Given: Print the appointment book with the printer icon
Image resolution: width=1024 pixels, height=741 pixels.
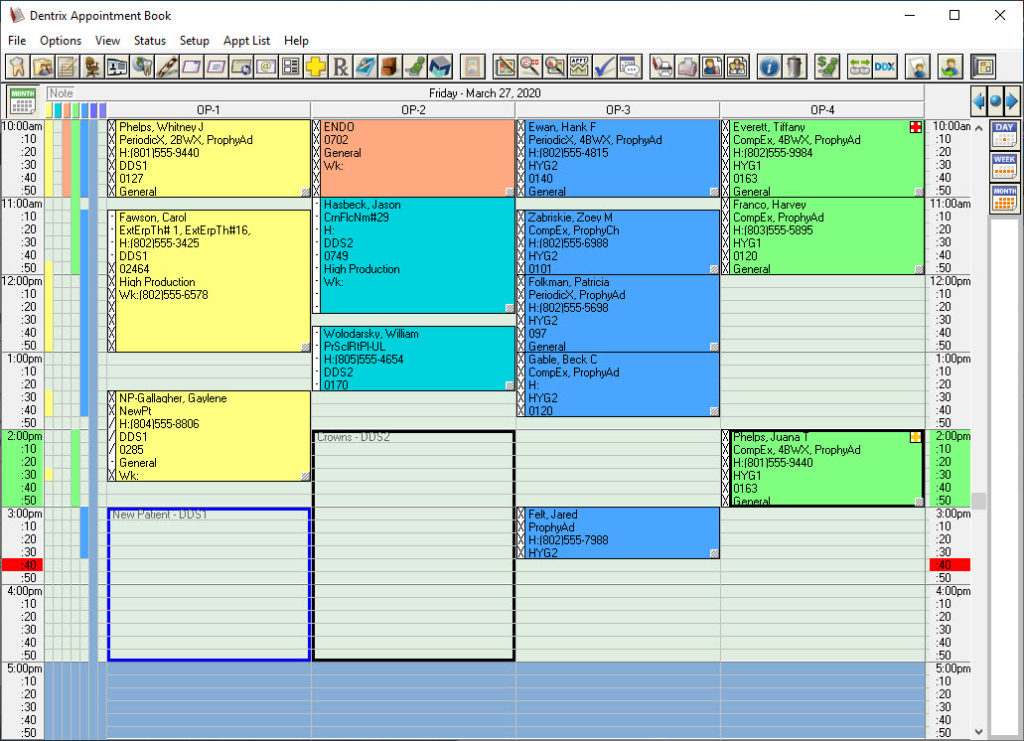Looking at the screenshot, I should tap(688, 66).
